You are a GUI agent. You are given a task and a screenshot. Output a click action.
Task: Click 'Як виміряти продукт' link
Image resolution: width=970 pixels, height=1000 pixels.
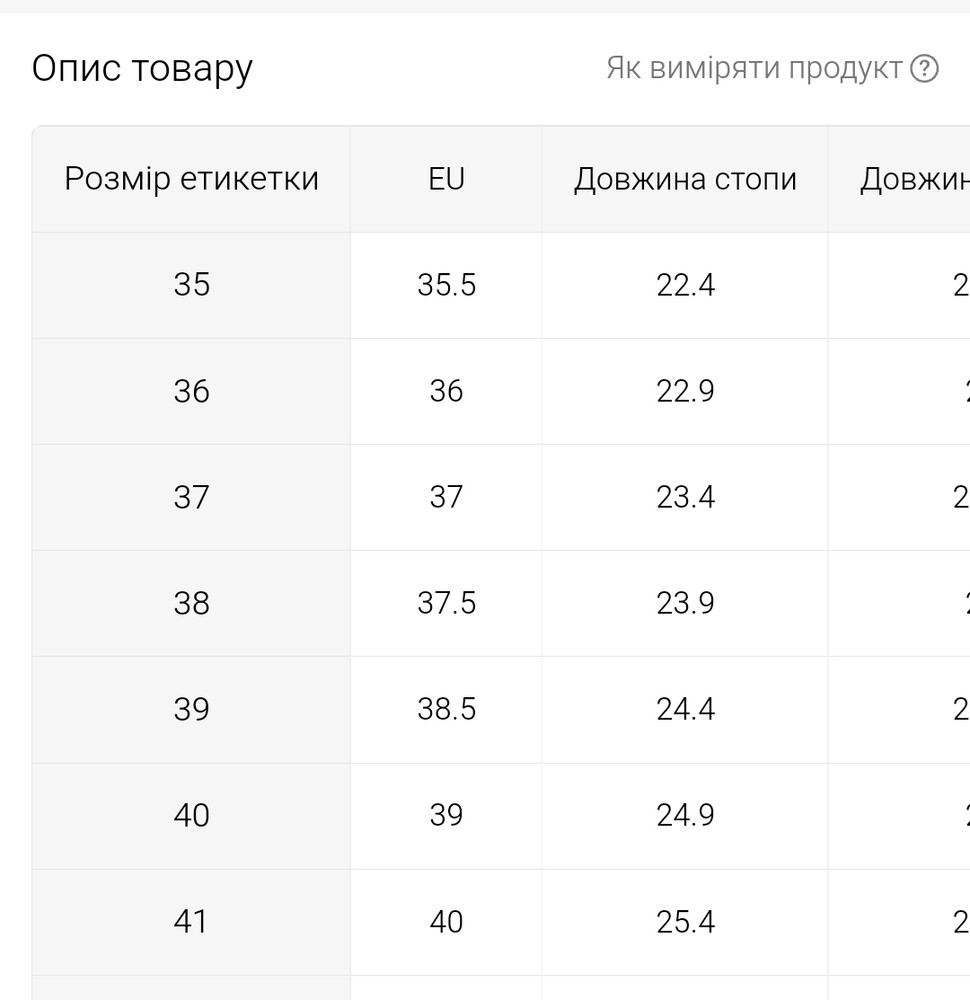[754, 68]
